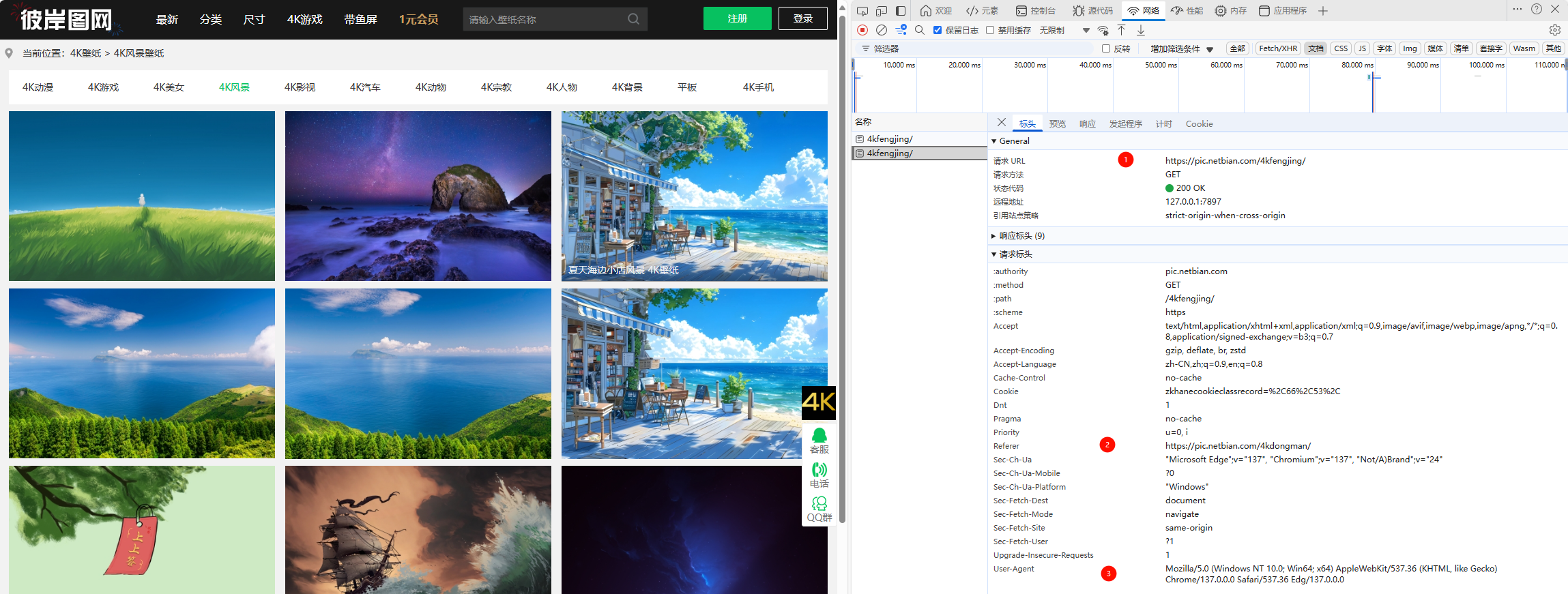Open network search magnifier icon

point(920,30)
